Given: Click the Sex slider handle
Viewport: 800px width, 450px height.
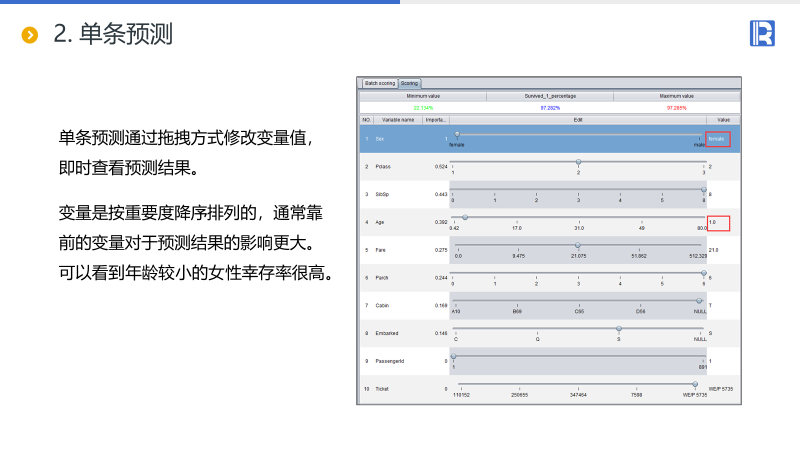Looking at the screenshot, I should 457,133.
